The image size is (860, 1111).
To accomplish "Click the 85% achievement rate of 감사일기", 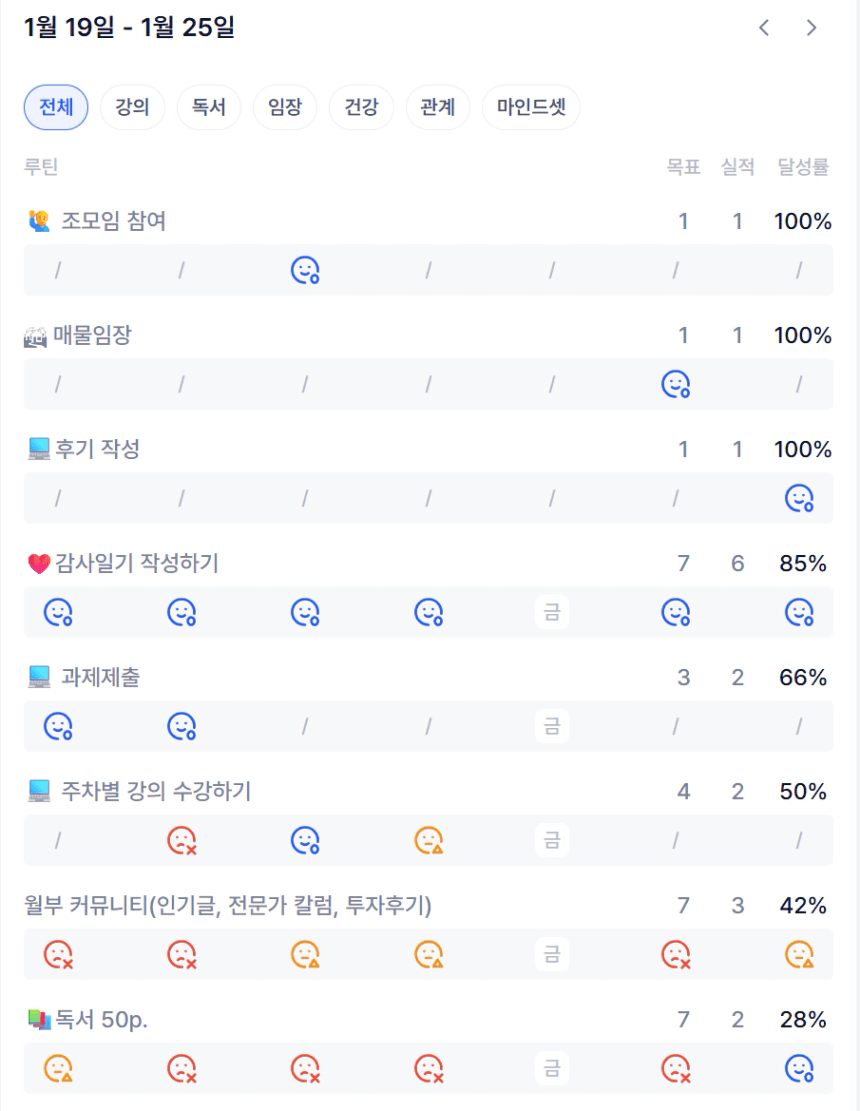I will coord(803,564).
